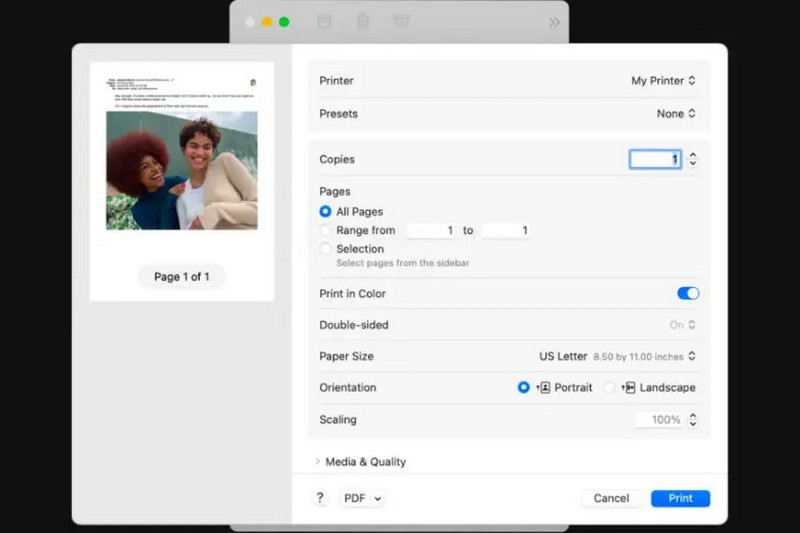Click the Scaling percentage stepper arrows

coord(693,420)
